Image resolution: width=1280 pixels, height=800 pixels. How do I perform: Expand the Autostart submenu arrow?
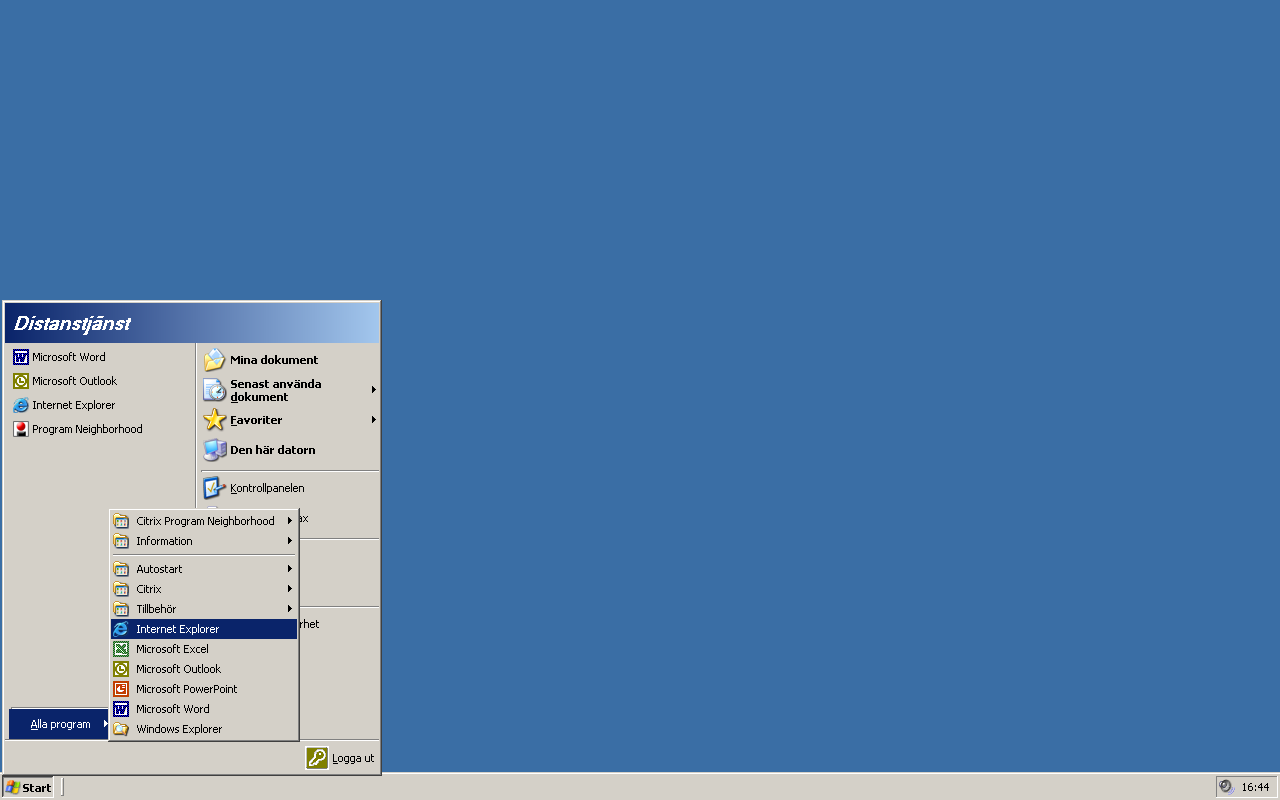point(290,569)
